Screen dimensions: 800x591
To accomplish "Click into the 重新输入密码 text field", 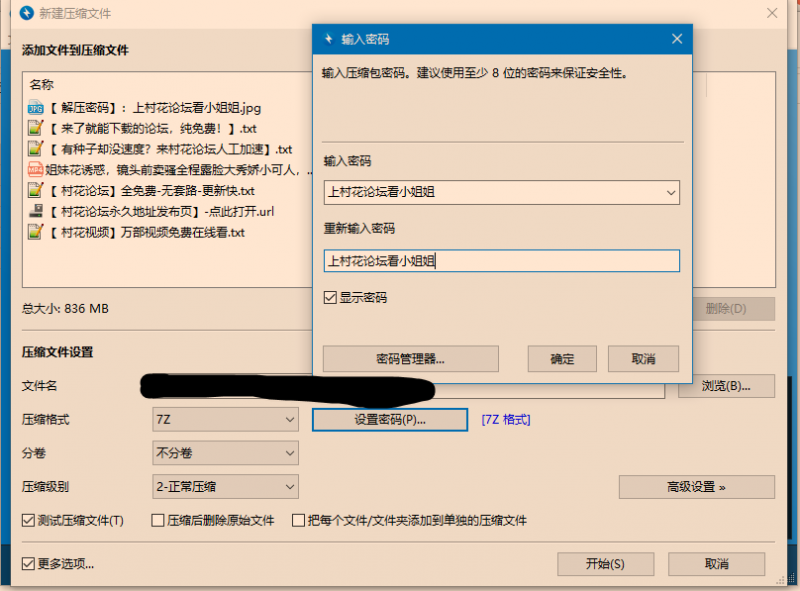I will click(501, 261).
